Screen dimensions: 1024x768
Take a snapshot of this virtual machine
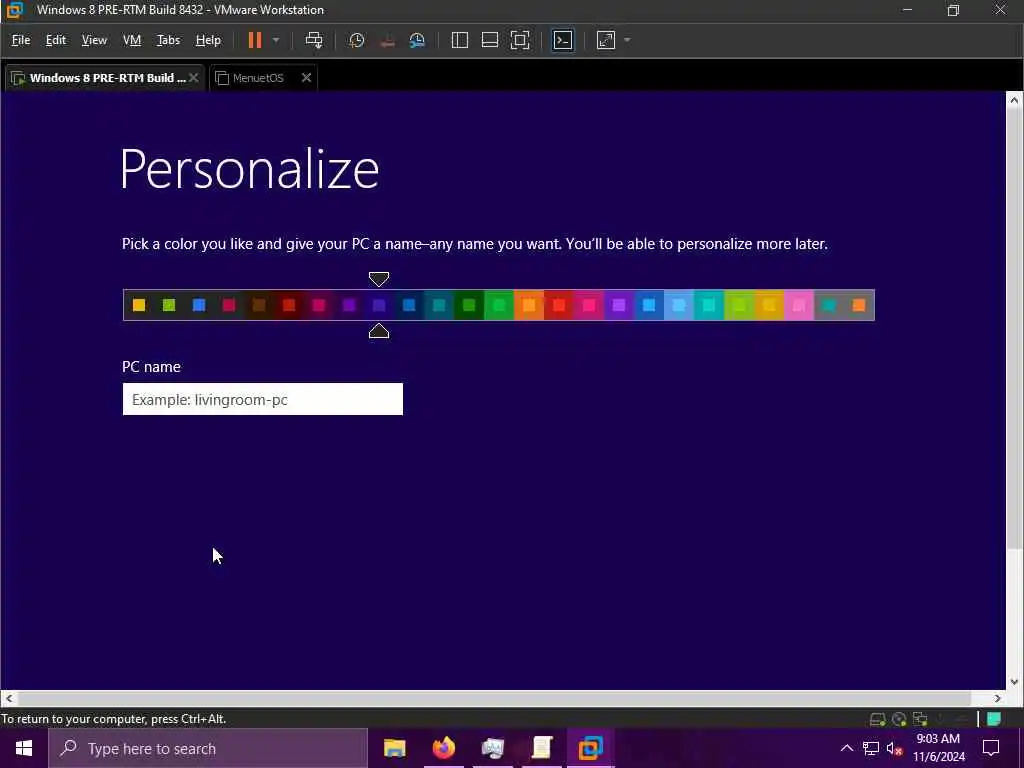pos(357,40)
